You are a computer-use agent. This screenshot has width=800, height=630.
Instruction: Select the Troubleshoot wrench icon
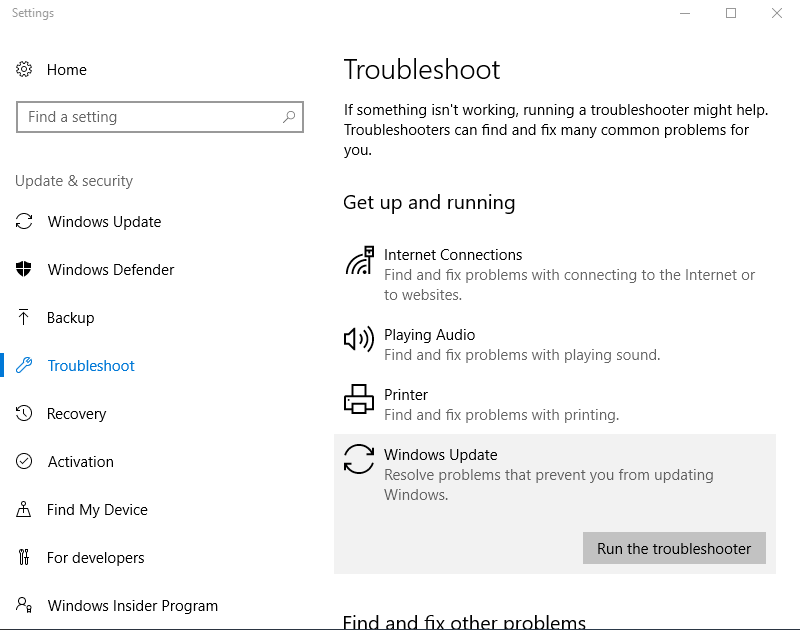(x=24, y=365)
